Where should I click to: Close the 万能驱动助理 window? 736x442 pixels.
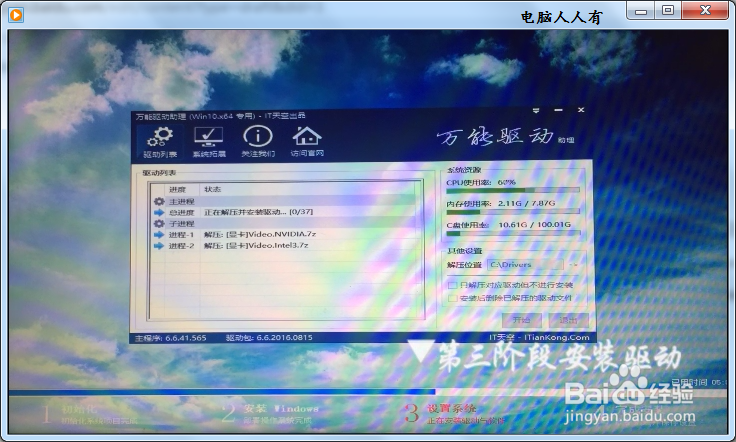(x=581, y=110)
